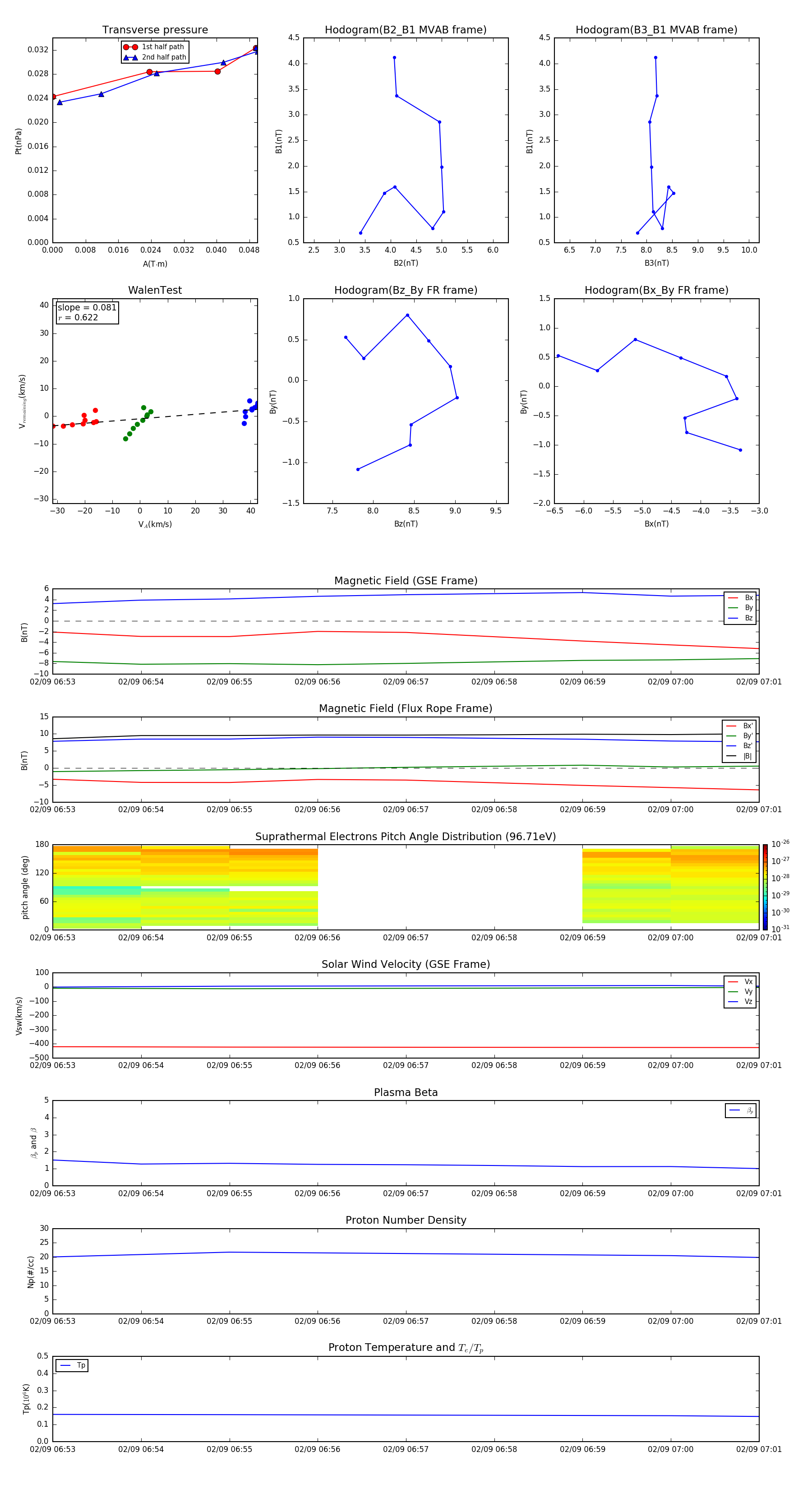This screenshot has width=812, height=1489.
Task: Click the WalenTest plot title
Action: point(155,290)
